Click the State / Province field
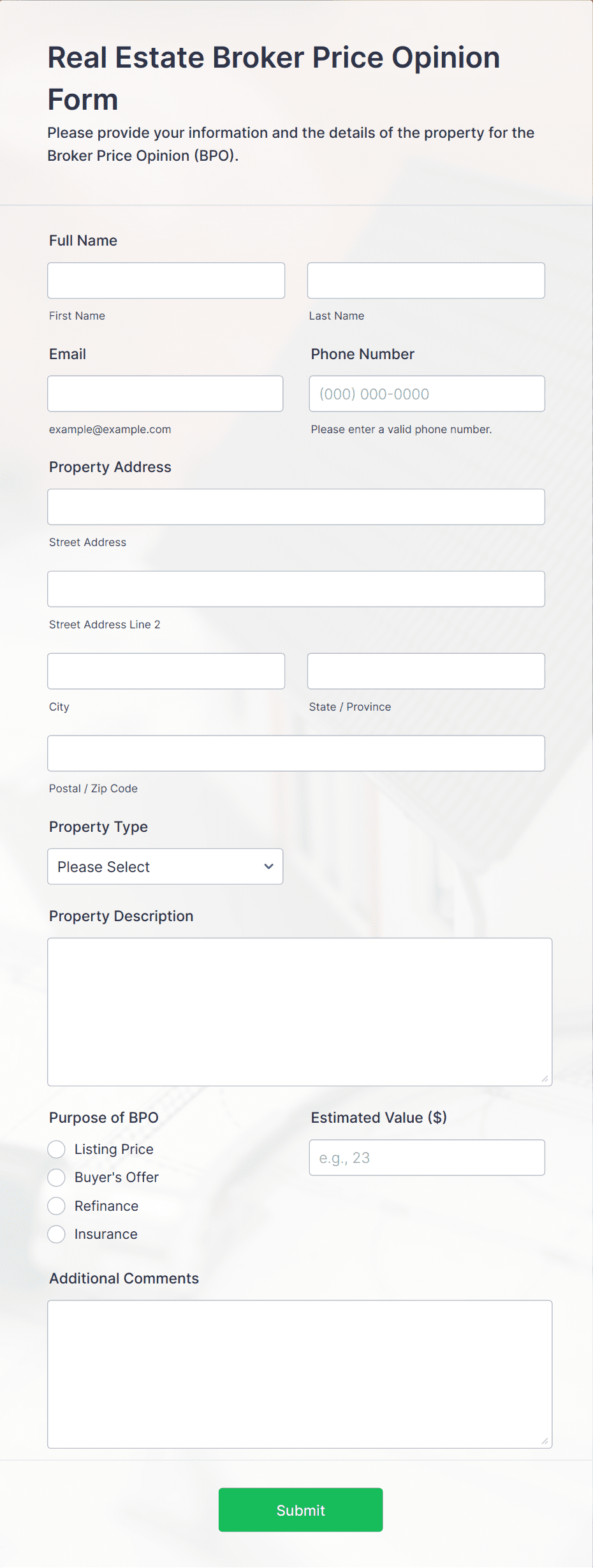The width and height of the screenshot is (593, 1568). point(426,671)
